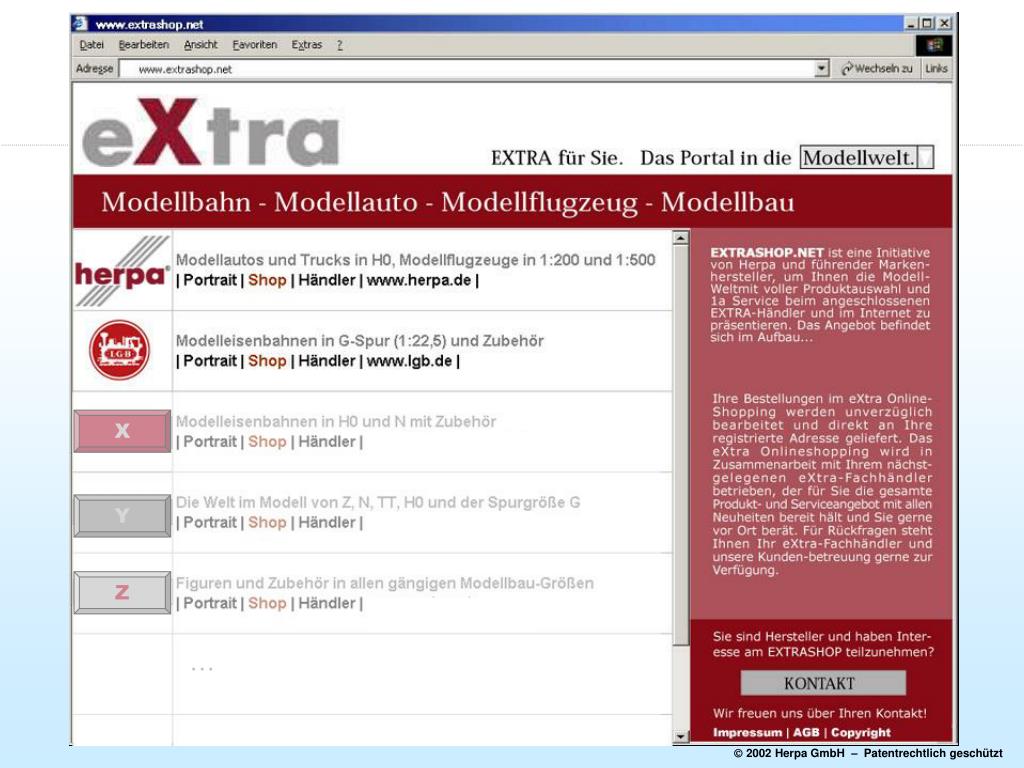Open the ? help menu

point(340,45)
